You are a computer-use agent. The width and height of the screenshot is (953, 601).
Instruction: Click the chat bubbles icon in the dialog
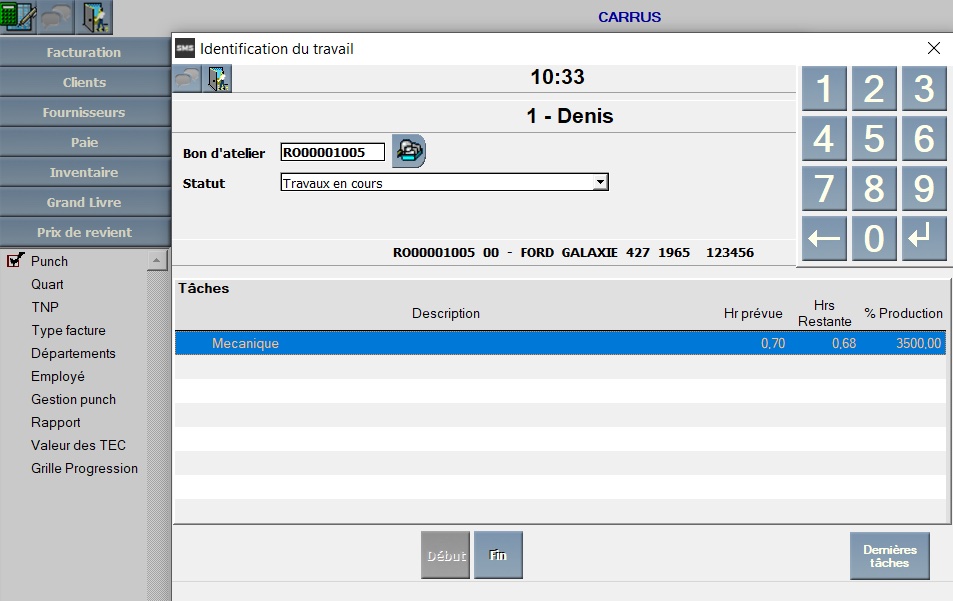pyautogui.click(x=187, y=79)
